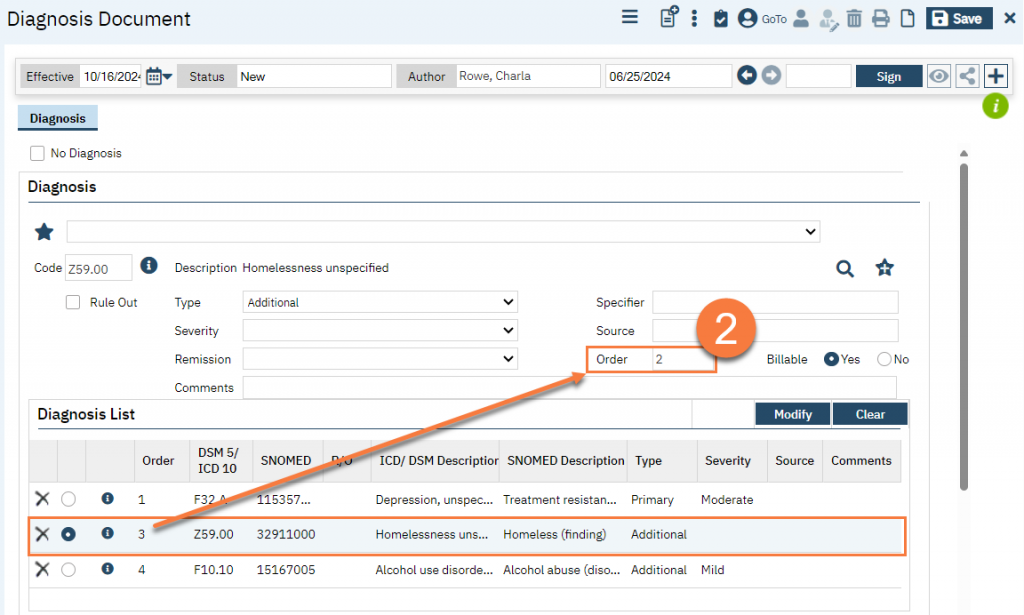Select the No radio for Billable

tap(884, 360)
